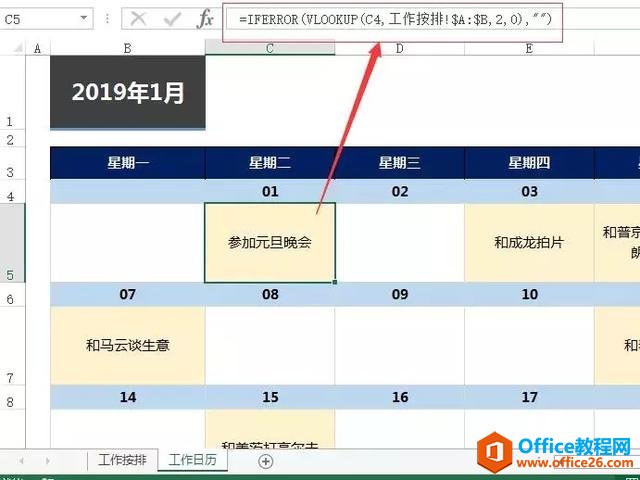Click the cell 和马云谈生意
Image resolution: width=640 pixels, height=480 pixels.
pos(127,346)
